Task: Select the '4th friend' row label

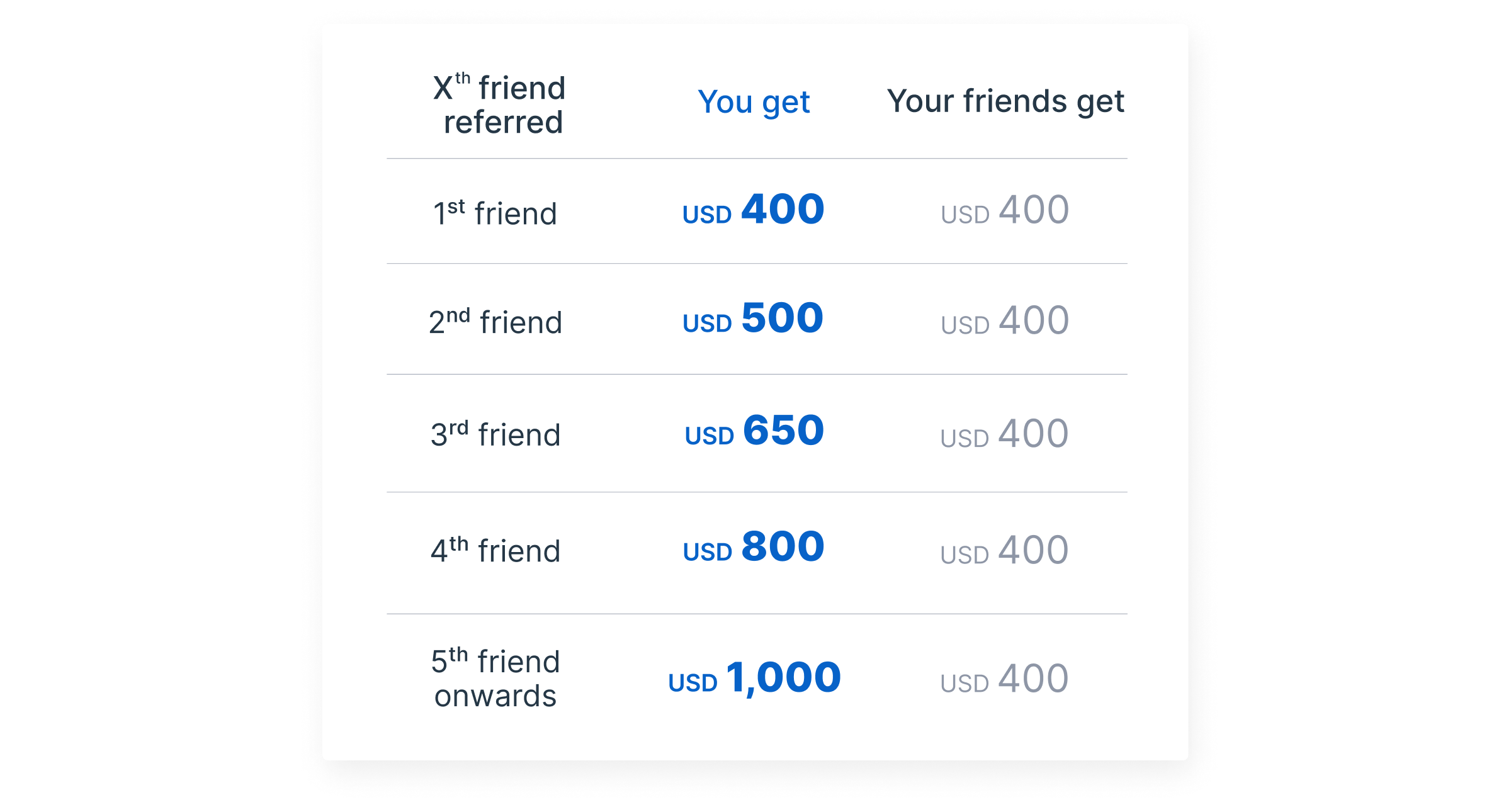Action: click(x=495, y=550)
